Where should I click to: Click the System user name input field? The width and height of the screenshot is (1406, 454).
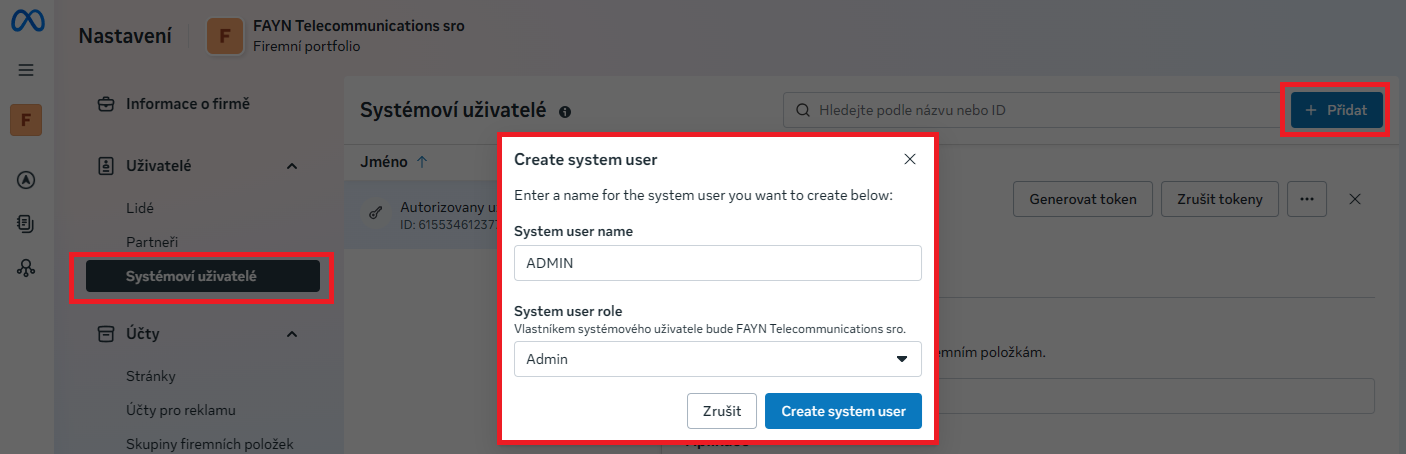717,263
